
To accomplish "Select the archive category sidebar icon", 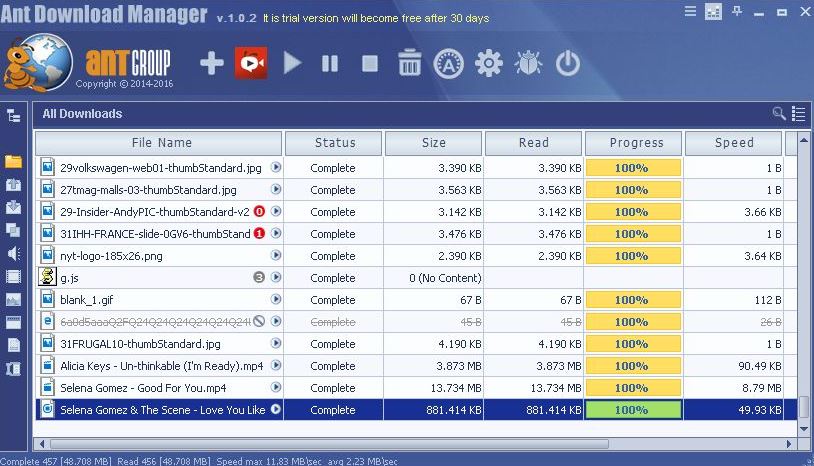I will pos(13,368).
